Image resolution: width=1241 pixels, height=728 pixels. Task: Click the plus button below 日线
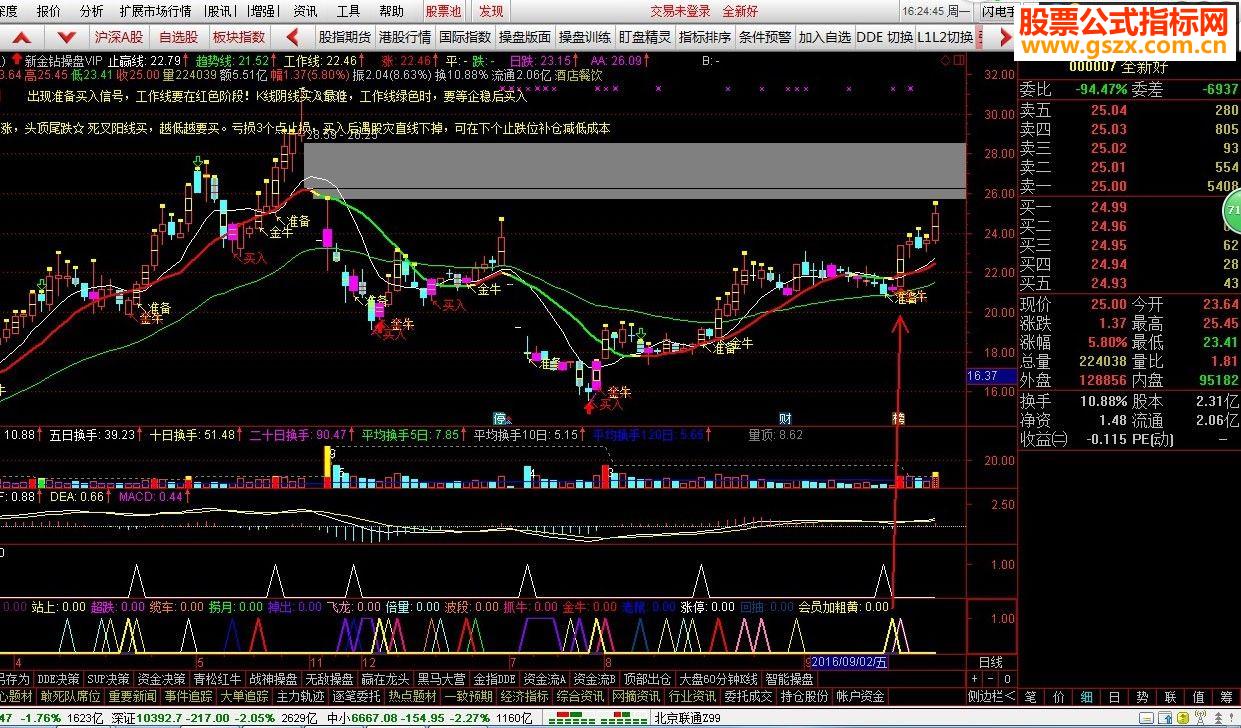click(x=972, y=679)
